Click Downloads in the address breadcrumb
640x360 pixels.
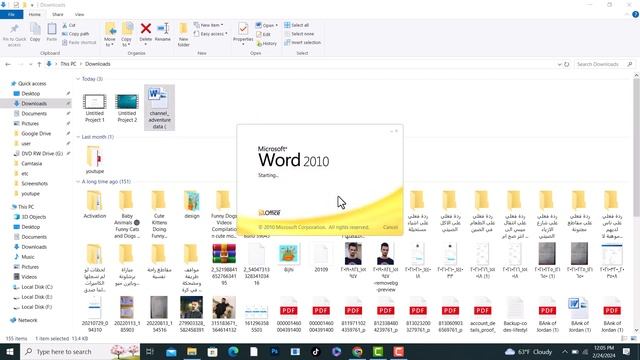[98, 64]
